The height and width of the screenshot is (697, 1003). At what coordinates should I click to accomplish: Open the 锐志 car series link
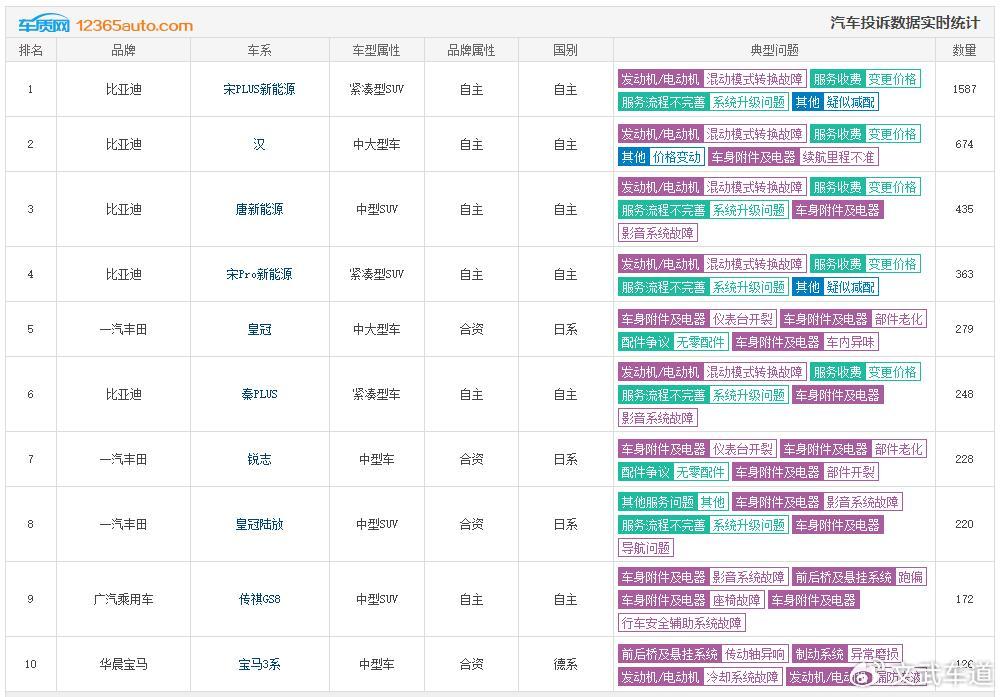pos(260,459)
